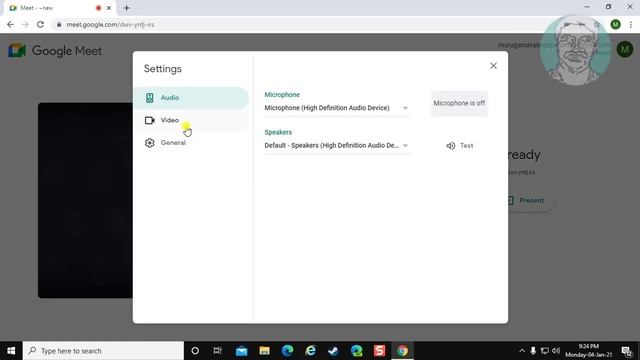Click the General gear icon in sidebar
Viewport: 640px width, 360px height.
tap(149, 143)
